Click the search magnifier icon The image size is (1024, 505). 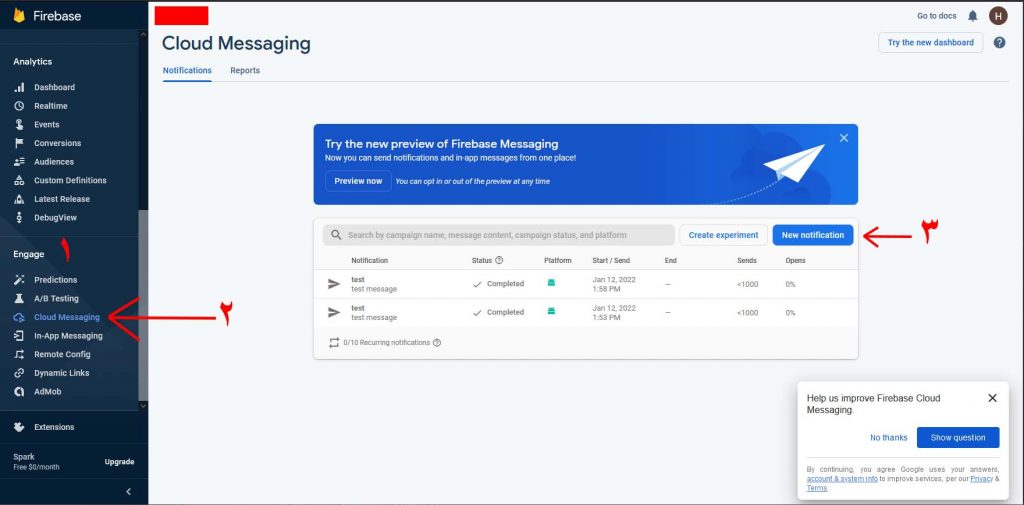[x=336, y=235]
